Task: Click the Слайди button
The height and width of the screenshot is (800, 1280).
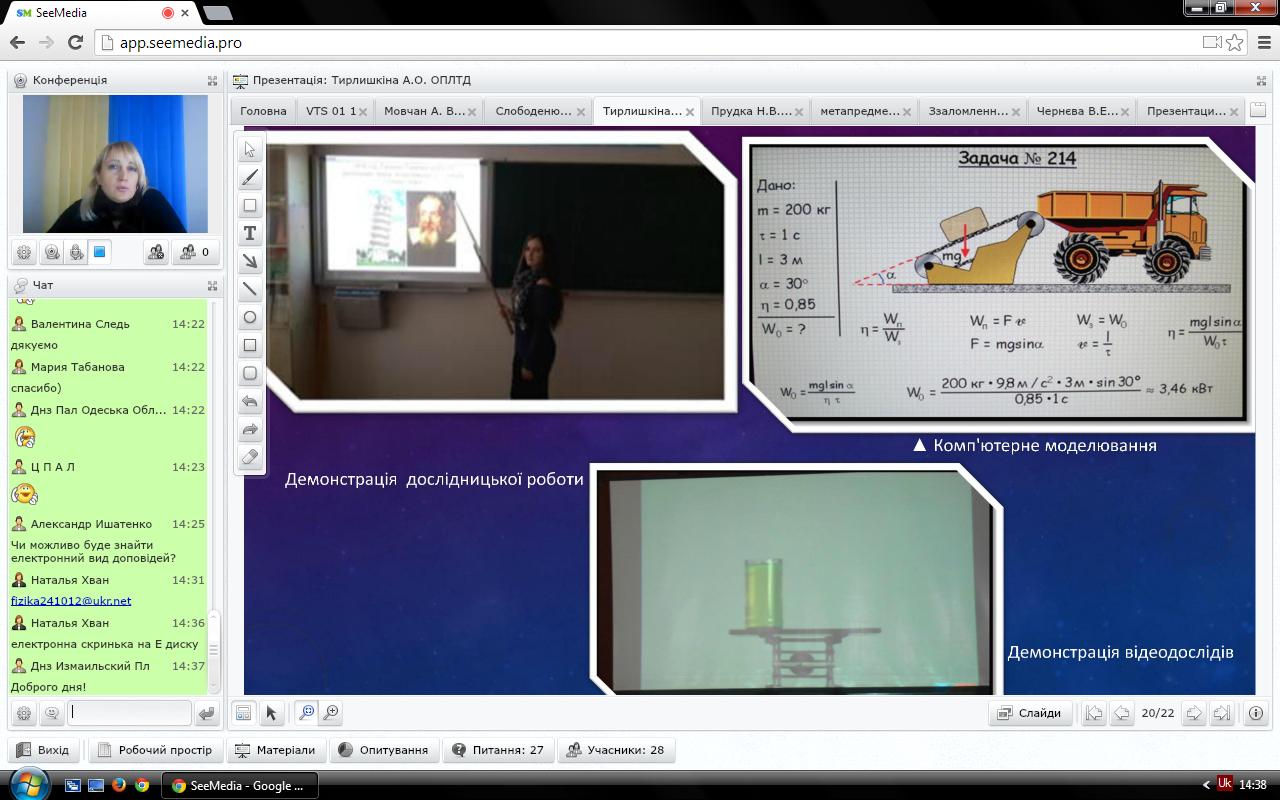Action: (x=1030, y=713)
